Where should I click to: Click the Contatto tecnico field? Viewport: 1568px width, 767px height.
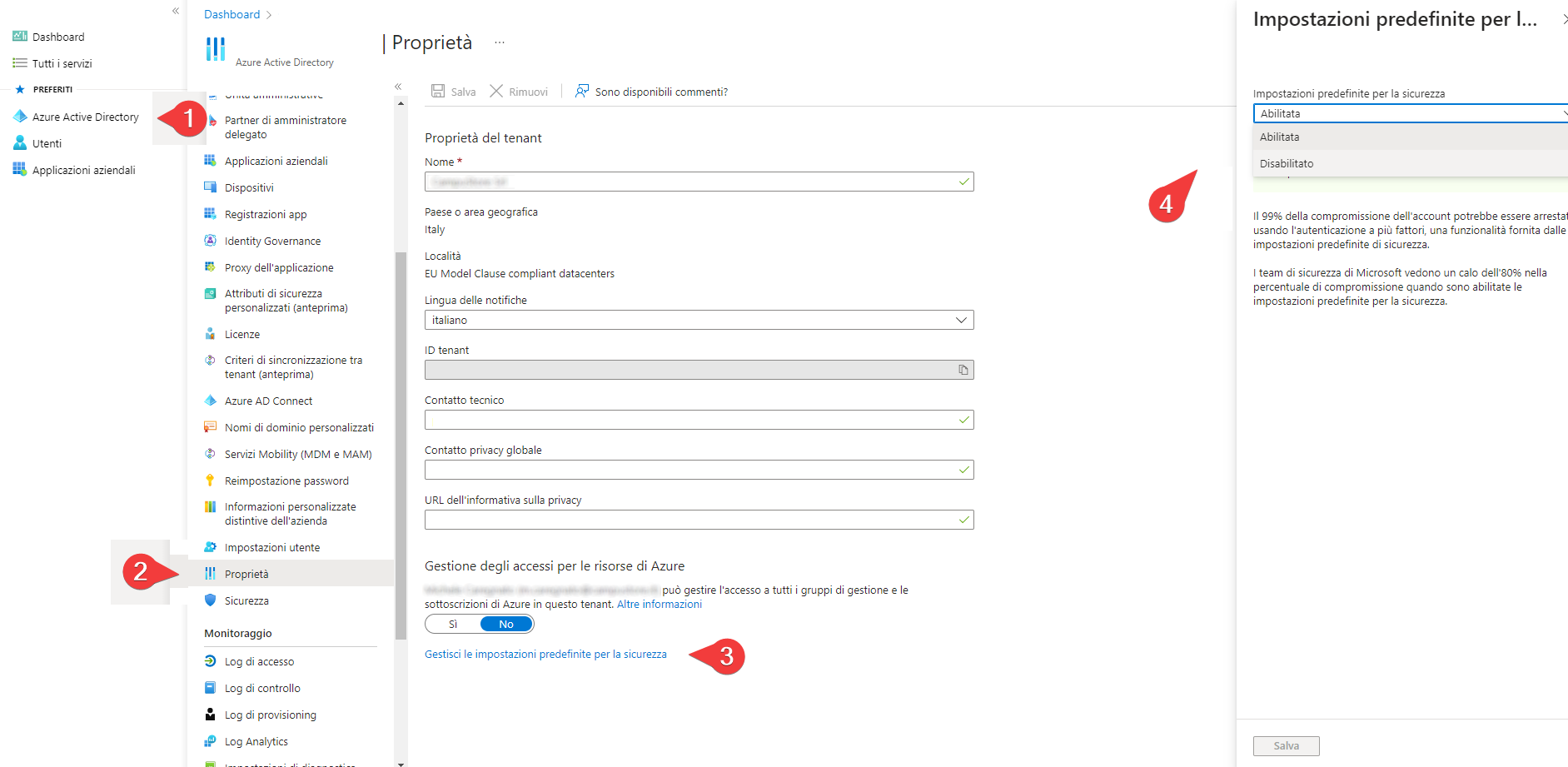[699, 420]
